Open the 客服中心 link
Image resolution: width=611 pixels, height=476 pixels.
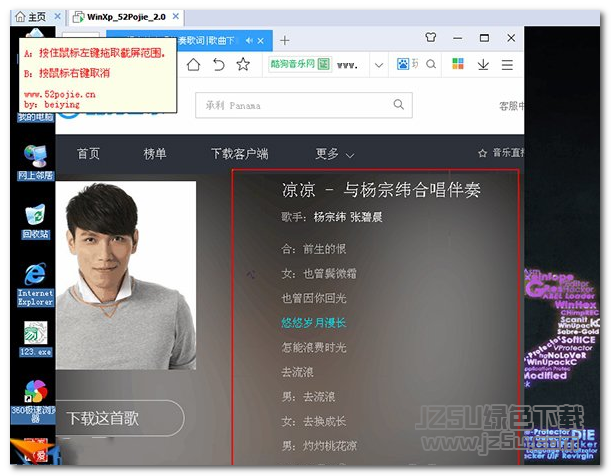(511, 106)
